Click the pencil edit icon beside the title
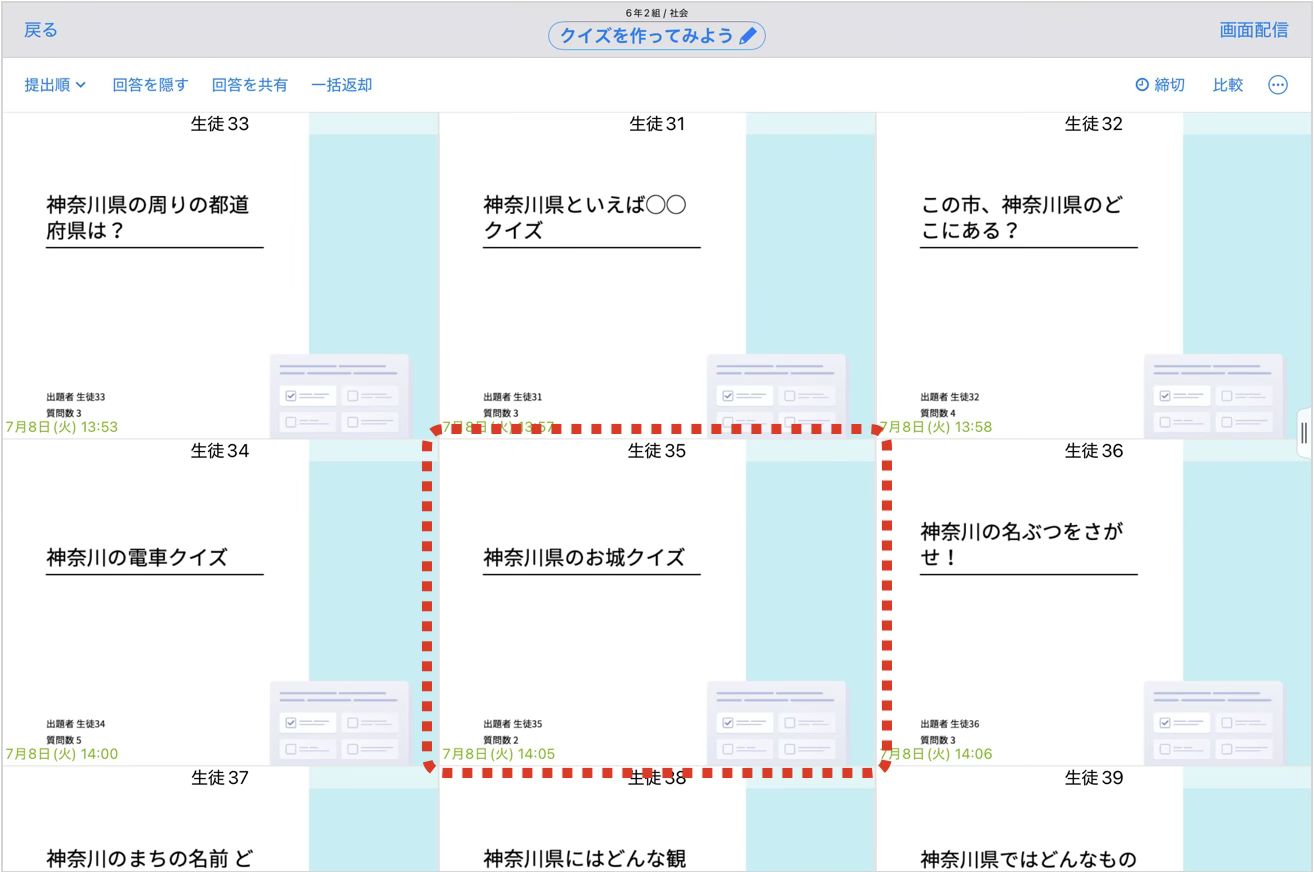This screenshot has height=872, width=1314. click(748, 36)
